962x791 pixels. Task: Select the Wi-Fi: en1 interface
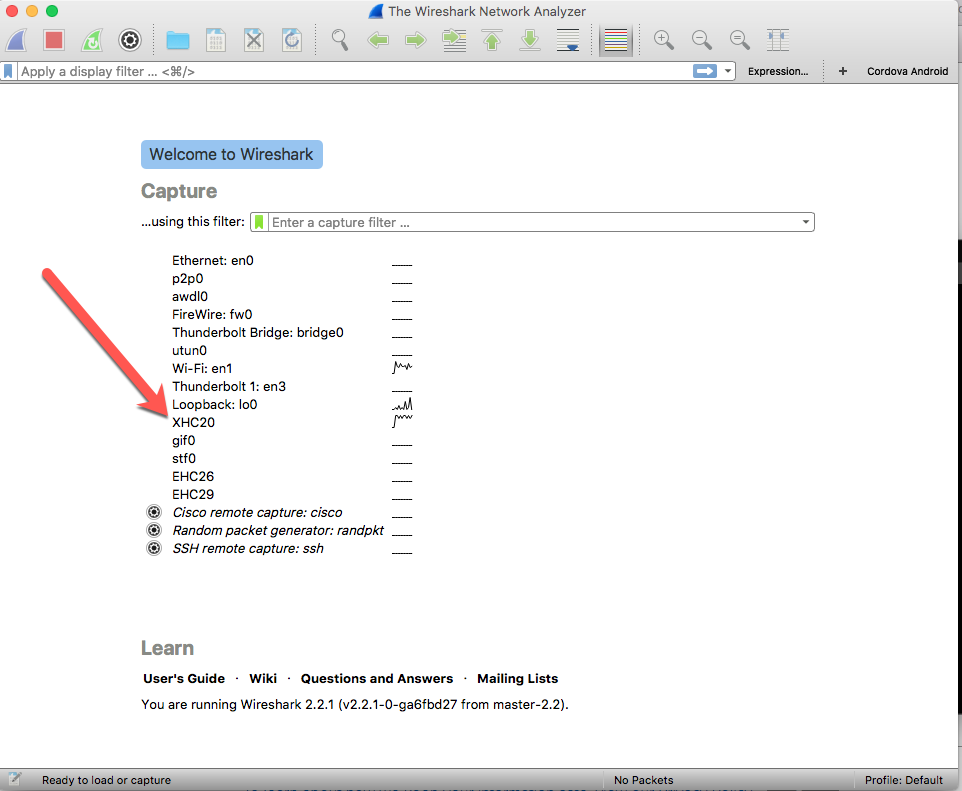202,369
